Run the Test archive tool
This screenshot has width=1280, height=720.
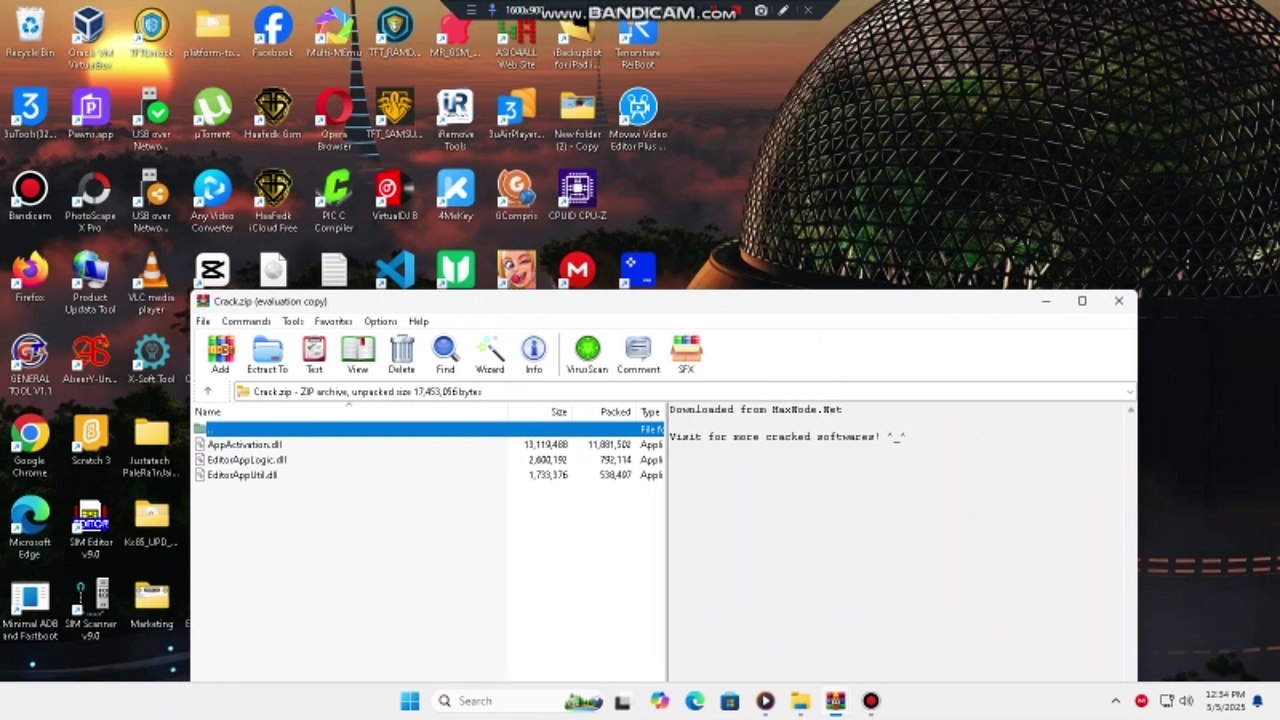(314, 355)
